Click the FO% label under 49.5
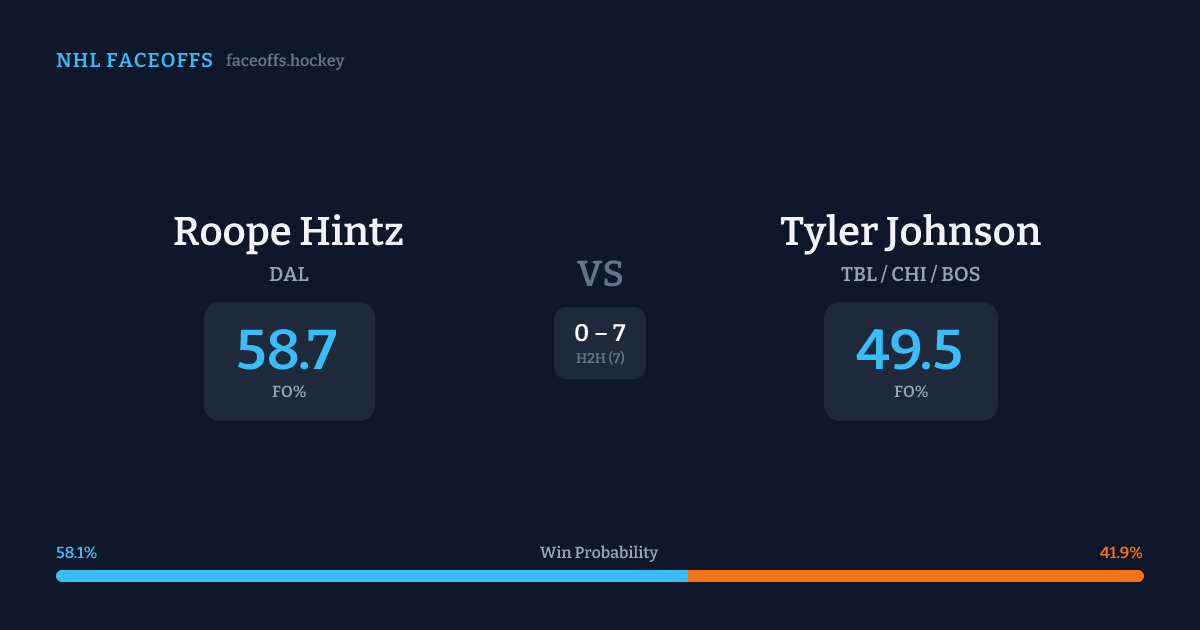The height and width of the screenshot is (630, 1200). (911, 392)
